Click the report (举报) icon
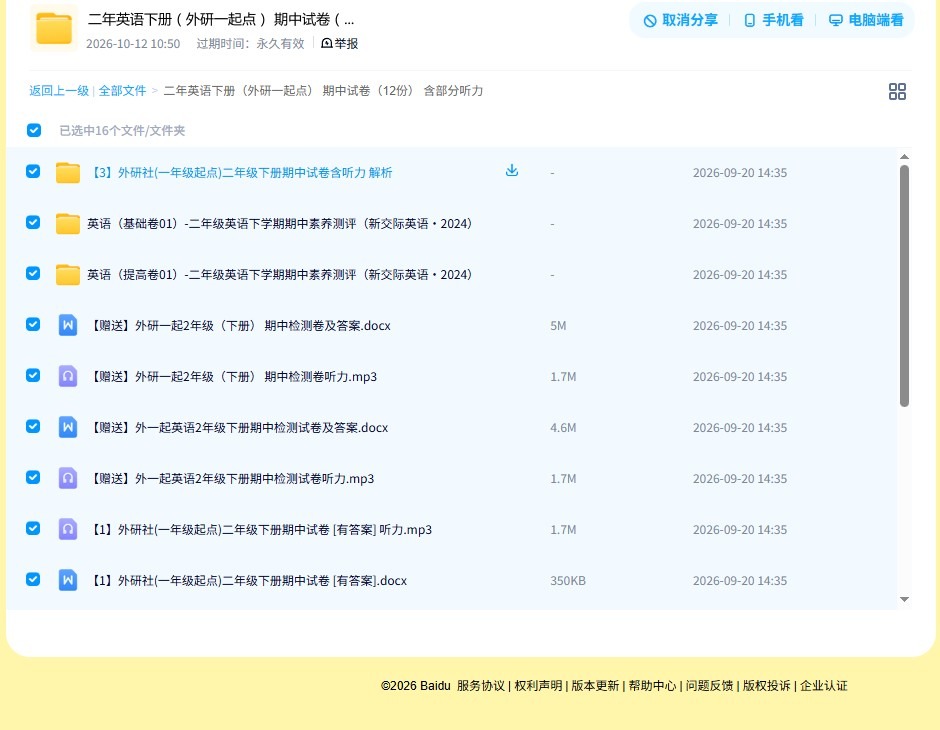The image size is (940, 730). tap(327, 43)
